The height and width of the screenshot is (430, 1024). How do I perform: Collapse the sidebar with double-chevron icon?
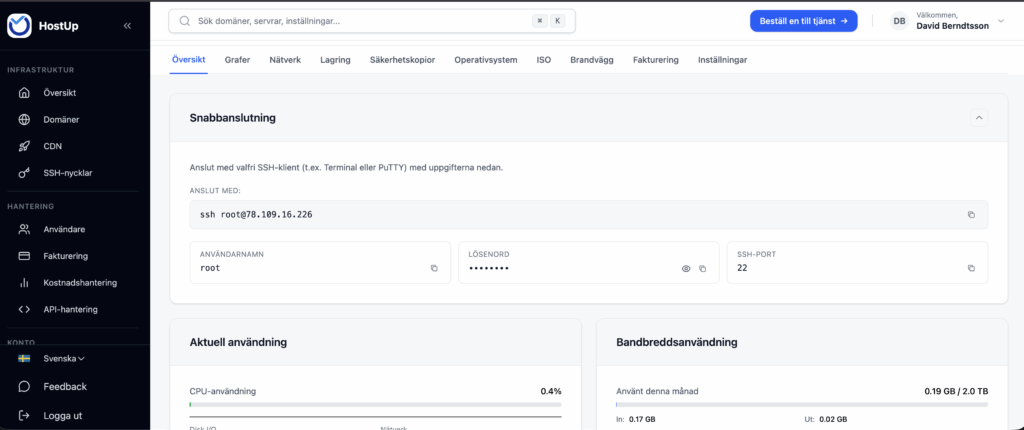[x=127, y=26]
